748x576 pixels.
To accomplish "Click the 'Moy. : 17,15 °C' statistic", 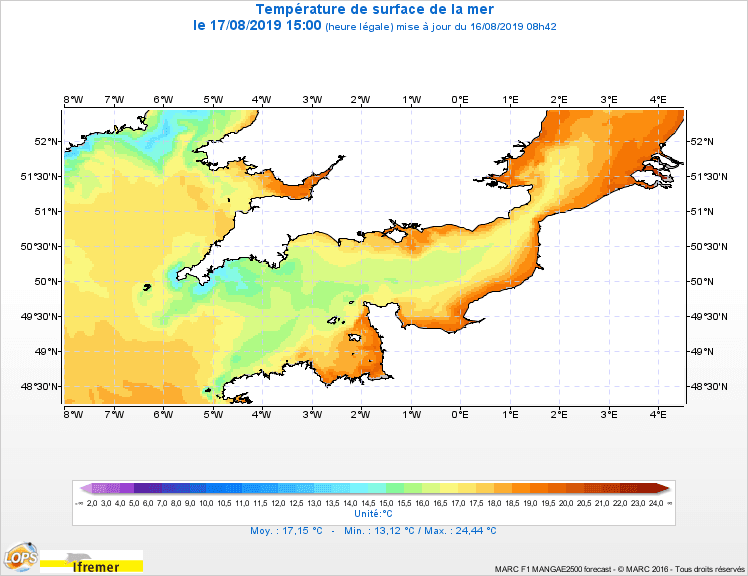I will [286, 531].
